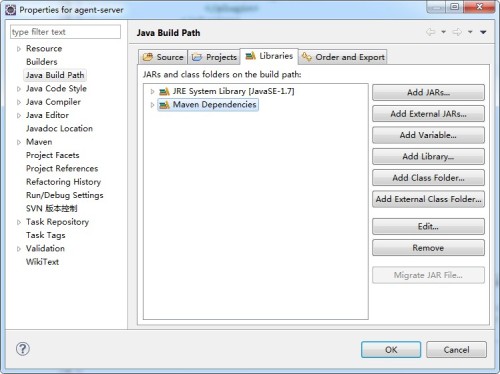The width and height of the screenshot is (500, 374).
Task: Select Java Build Path in sidebar
Action: point(55,75)
